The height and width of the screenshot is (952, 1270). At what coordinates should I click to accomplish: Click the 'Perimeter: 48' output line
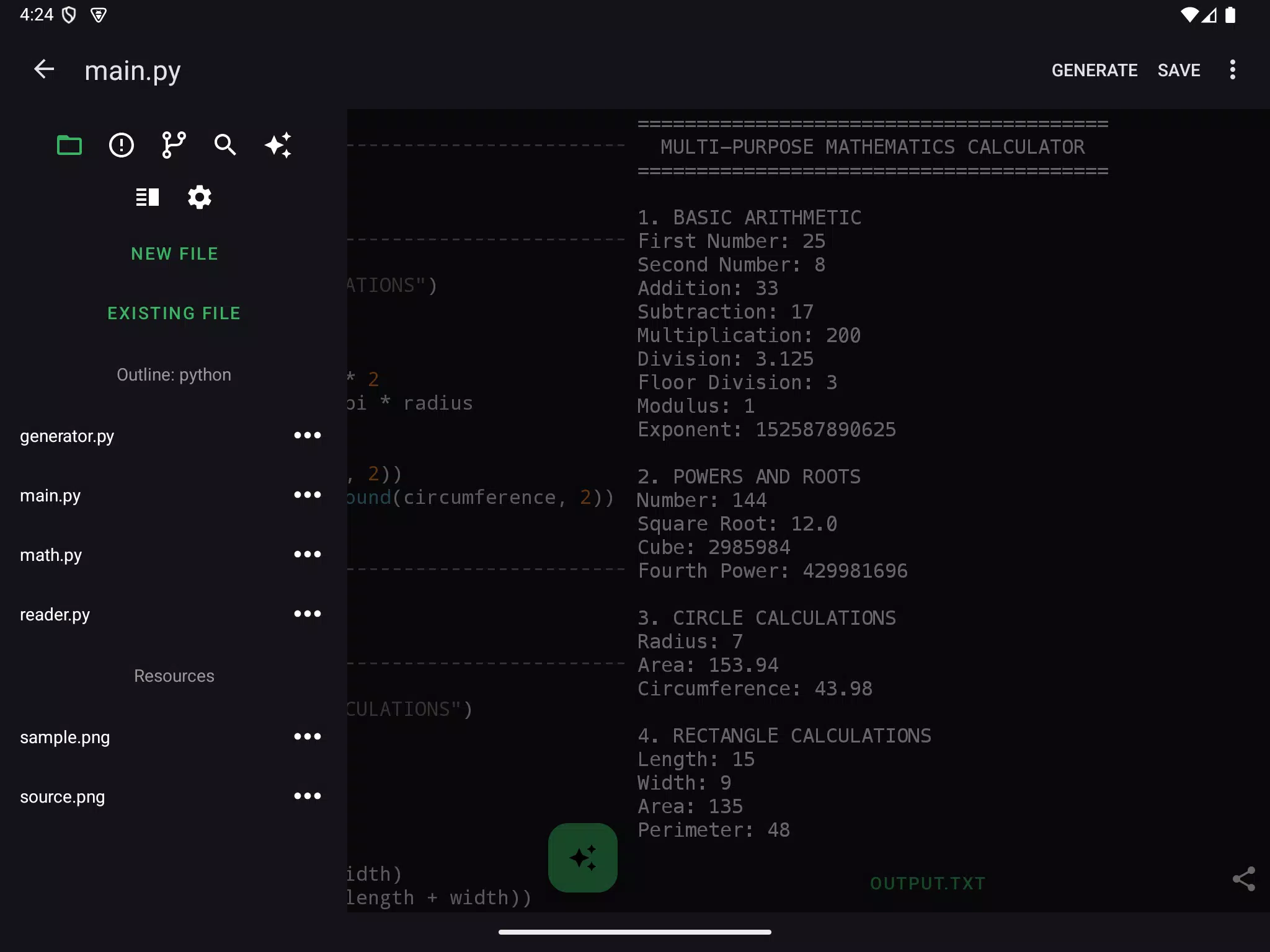tap(714, 830)
